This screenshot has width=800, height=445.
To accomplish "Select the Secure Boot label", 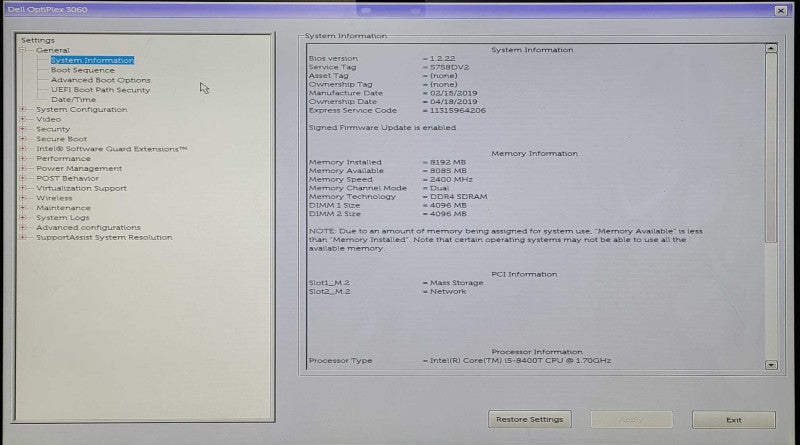I will point(61,139).
